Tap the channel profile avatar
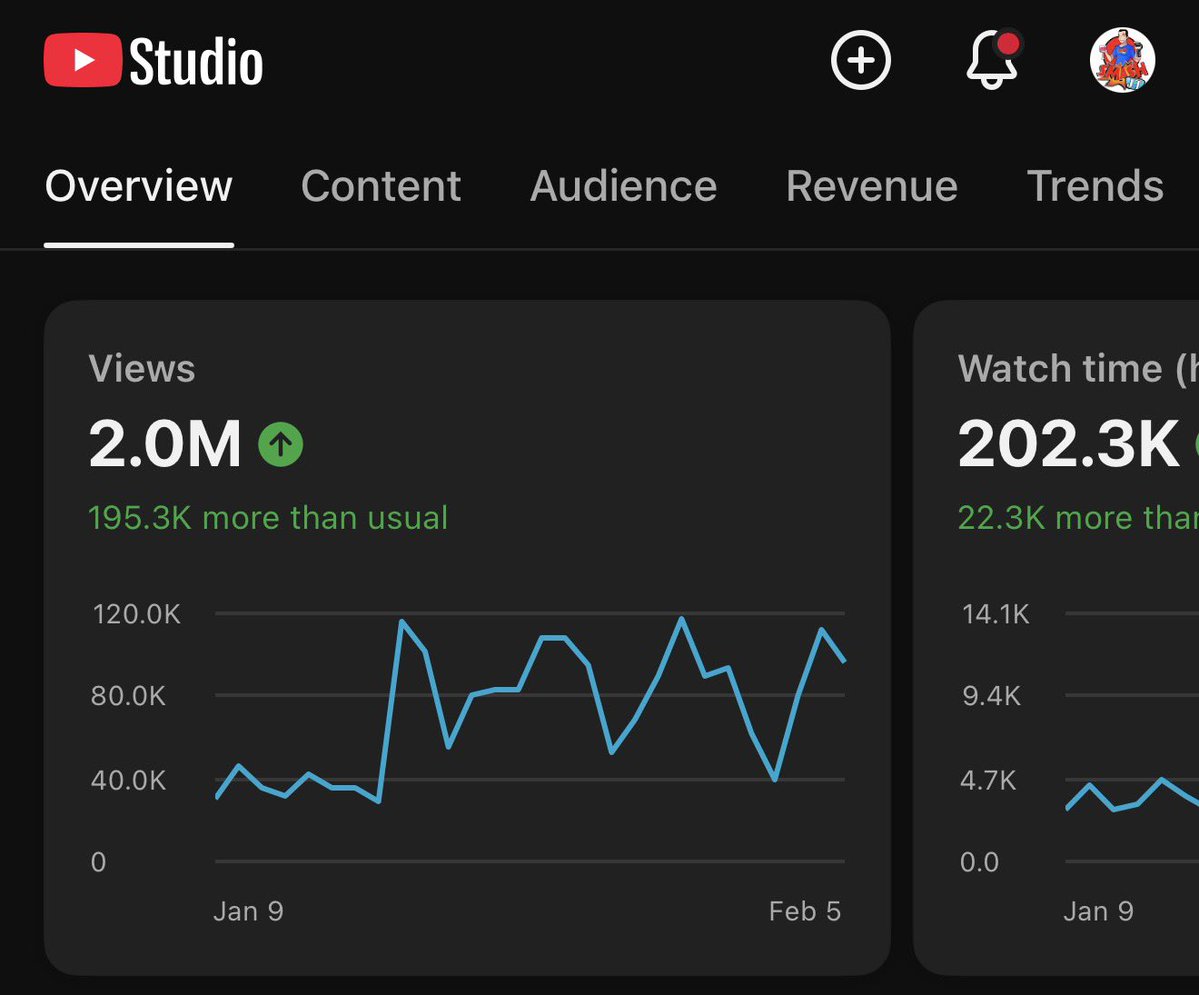 click(x=1123, y=60)
